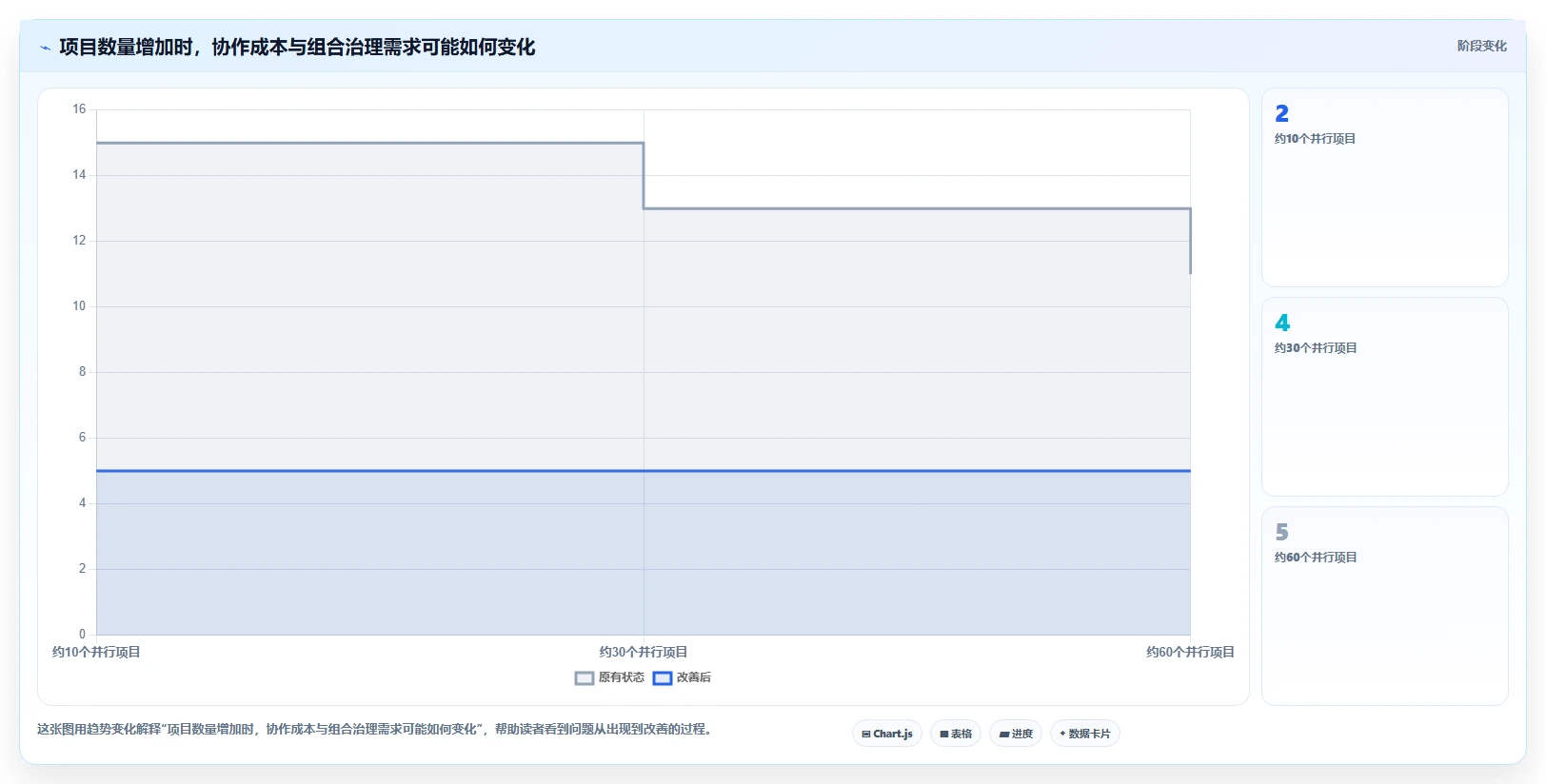Select the data card with value 4
Viewport: 1546px width, 784px height.
(x=1385, y=397)
